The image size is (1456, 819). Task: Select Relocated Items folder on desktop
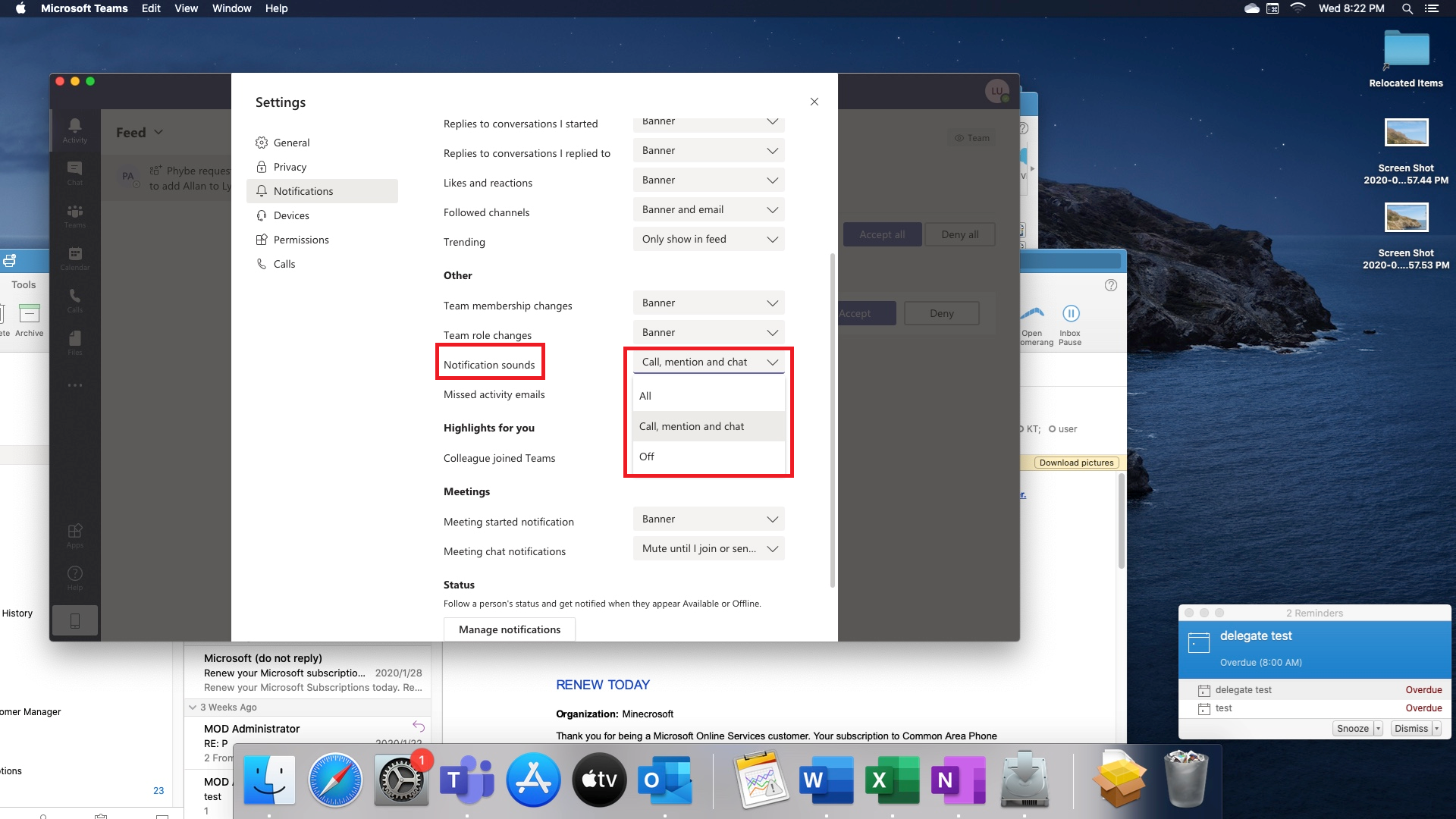1406,59
